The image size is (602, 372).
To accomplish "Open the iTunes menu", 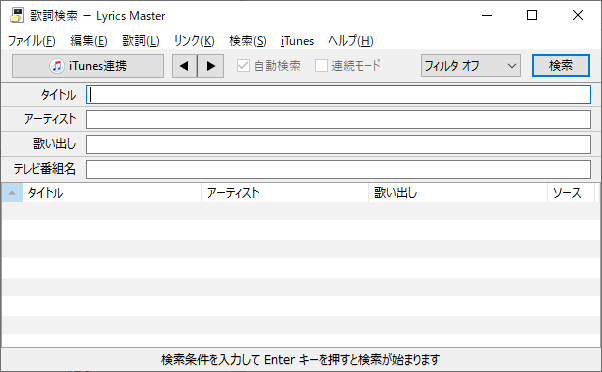I will click(x=298, y=41).
